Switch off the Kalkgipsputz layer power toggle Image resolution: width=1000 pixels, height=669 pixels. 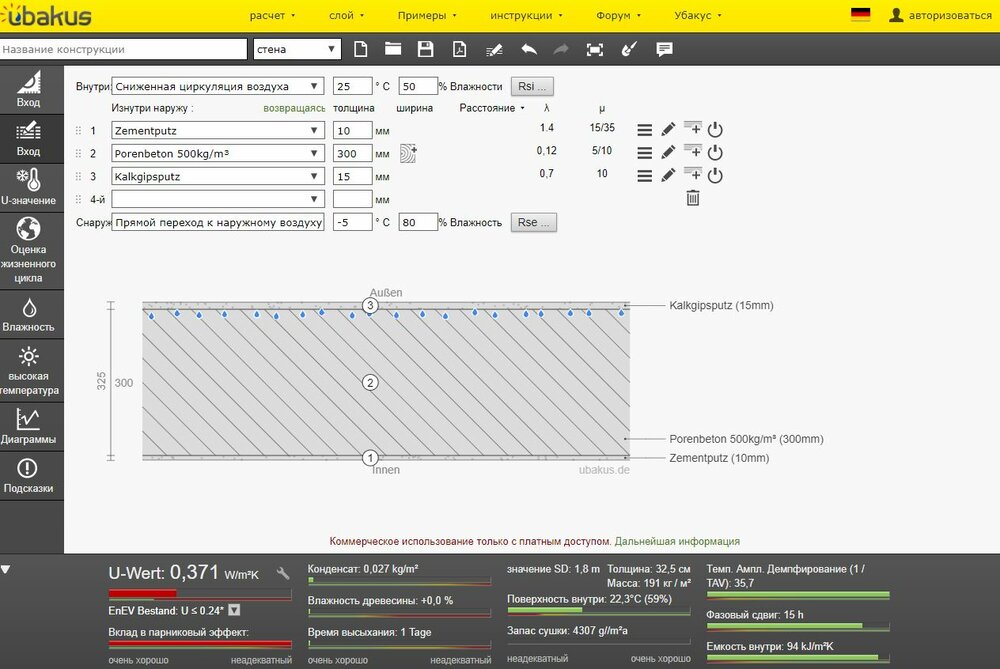click(x=715, y=176)
